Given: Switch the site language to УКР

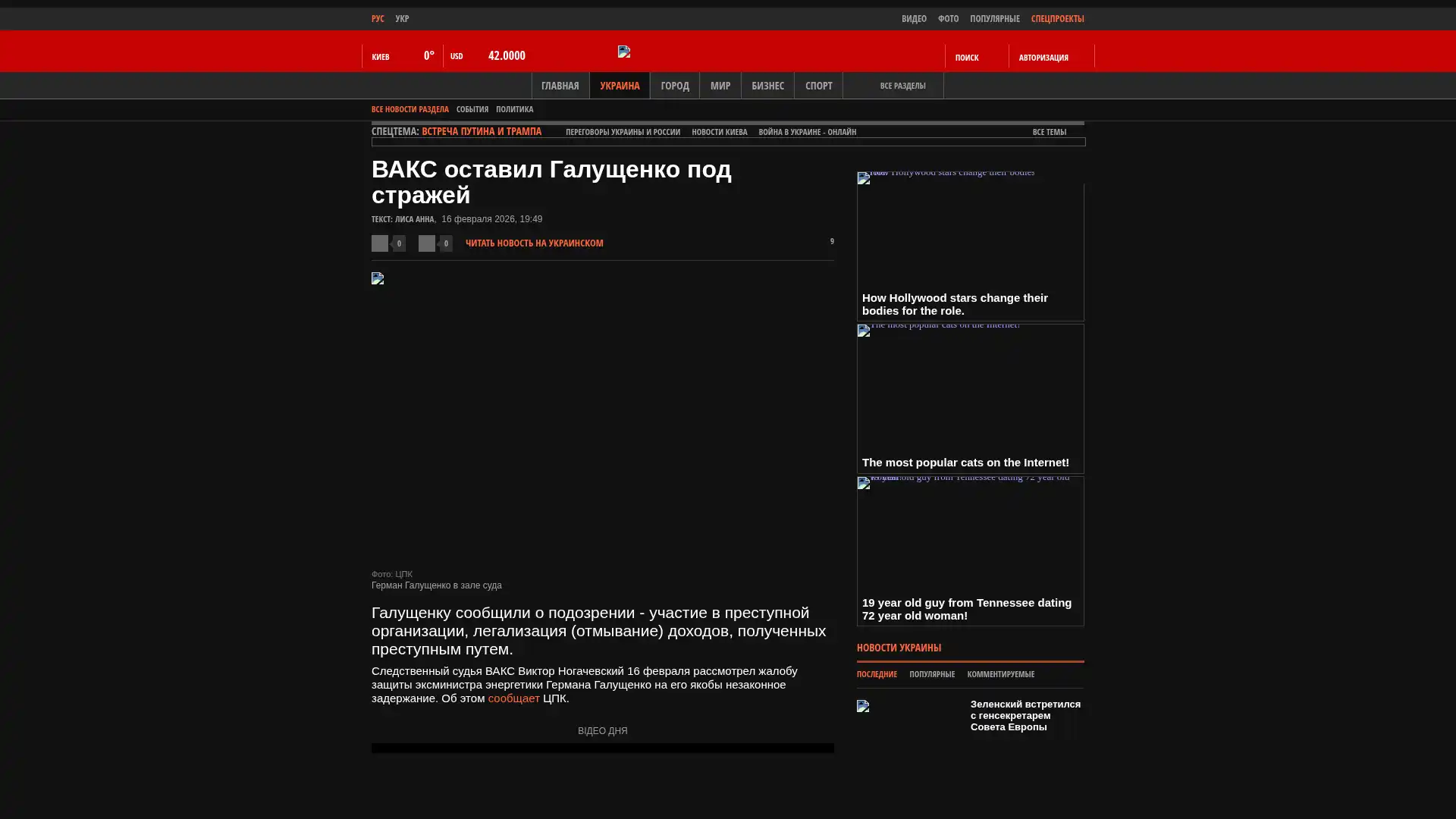Looking at the screenshot, I should click(x=402, y=19).
